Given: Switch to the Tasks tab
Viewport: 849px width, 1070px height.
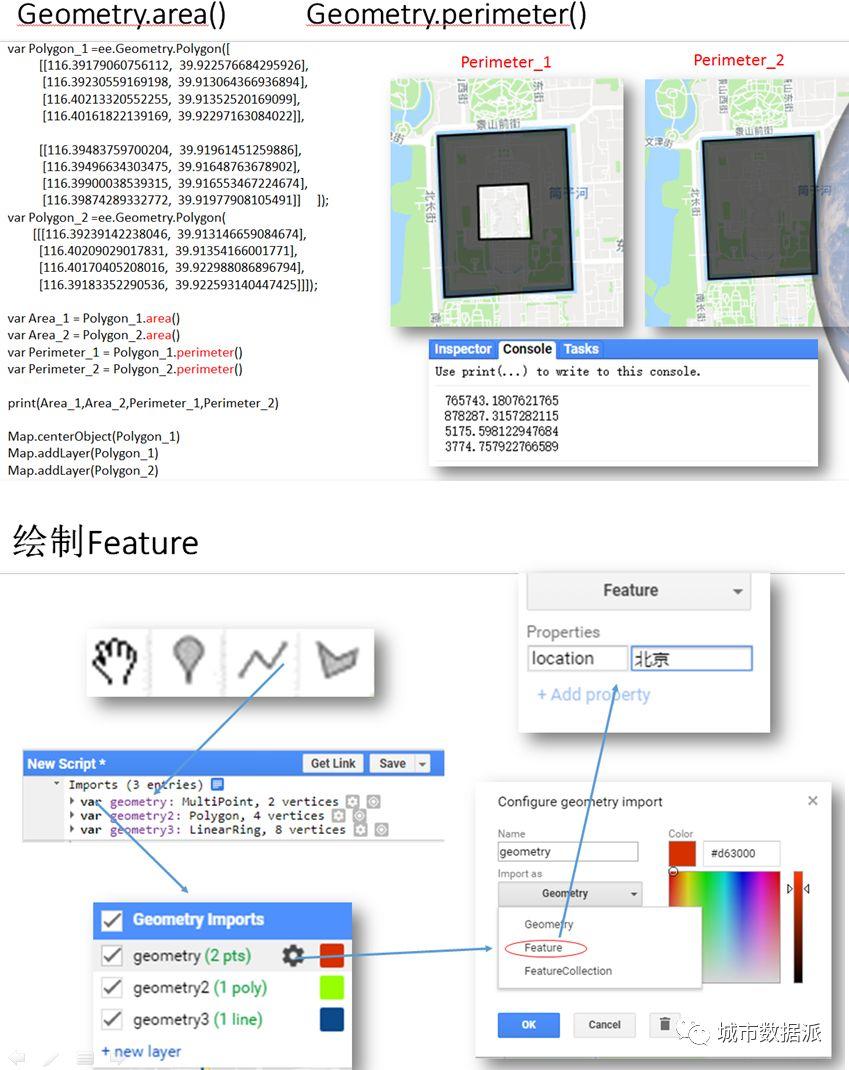Looking at the screenshot, I should [581, 349].
